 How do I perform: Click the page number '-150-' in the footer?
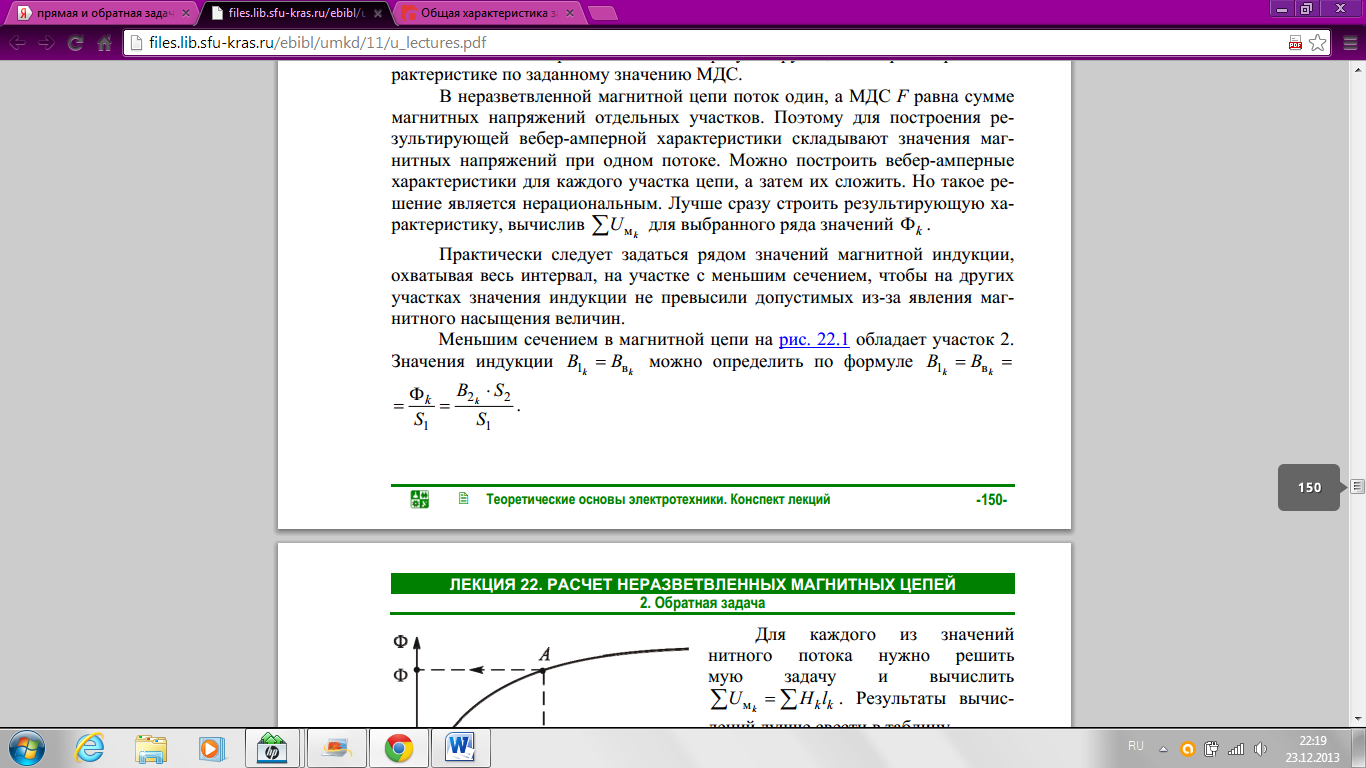tap(991, 499)
